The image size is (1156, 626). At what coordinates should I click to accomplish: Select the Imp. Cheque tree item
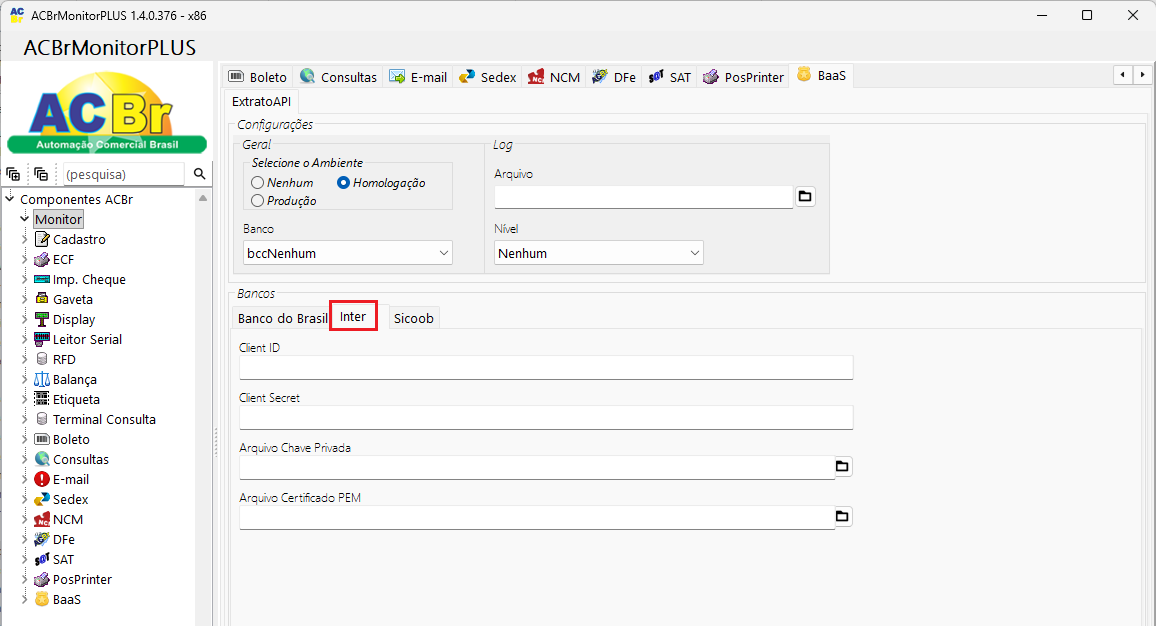tap(88, 279)
